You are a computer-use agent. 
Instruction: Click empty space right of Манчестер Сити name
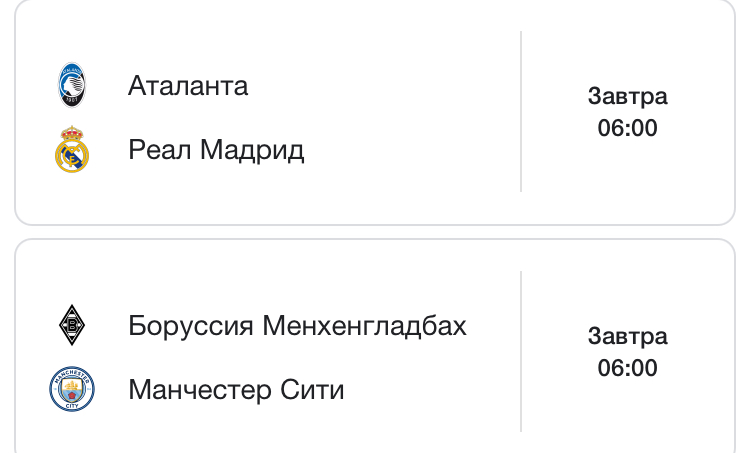click(x=430, y=389)
